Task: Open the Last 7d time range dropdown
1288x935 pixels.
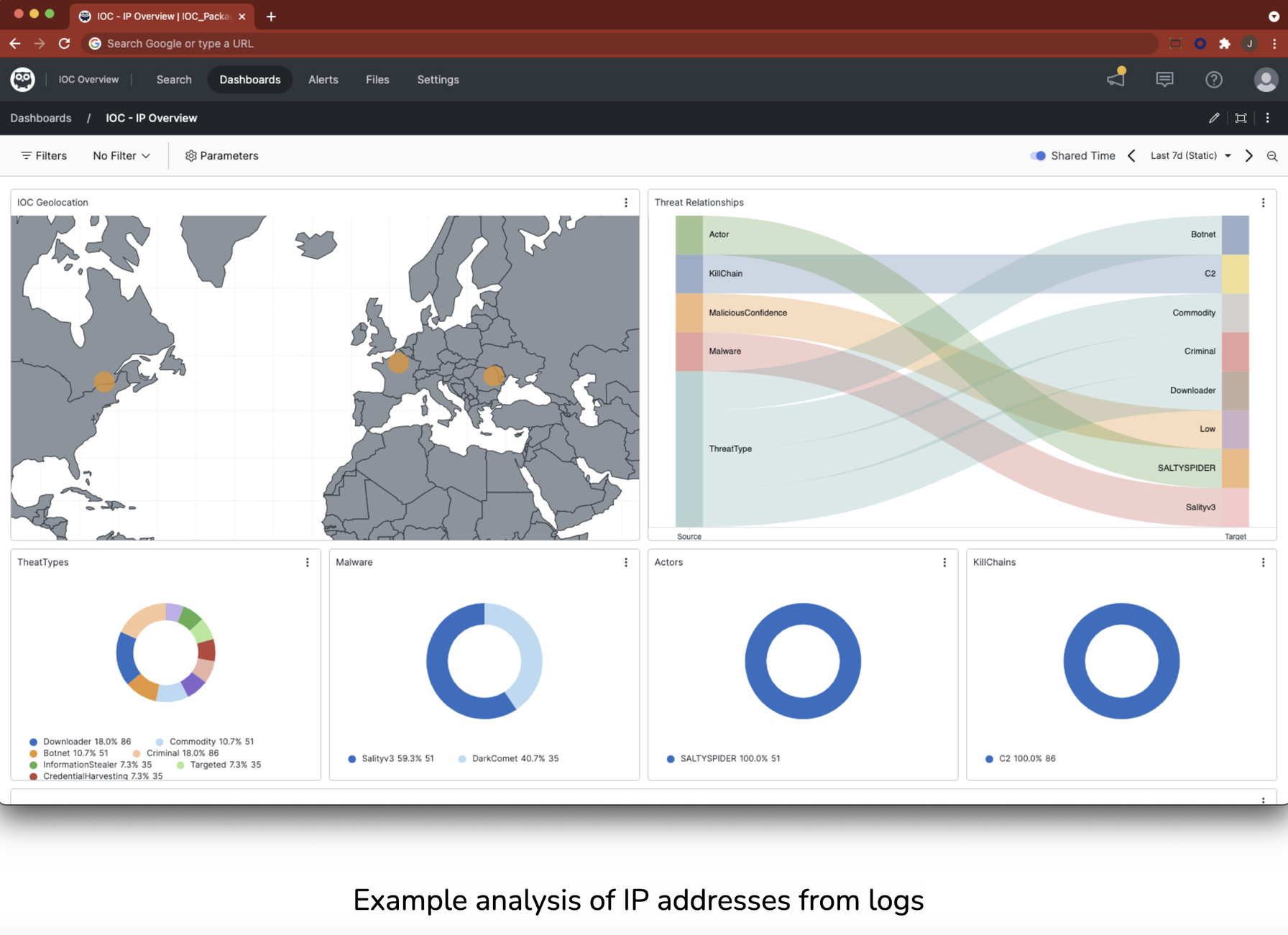Action: coord(1190,156)
